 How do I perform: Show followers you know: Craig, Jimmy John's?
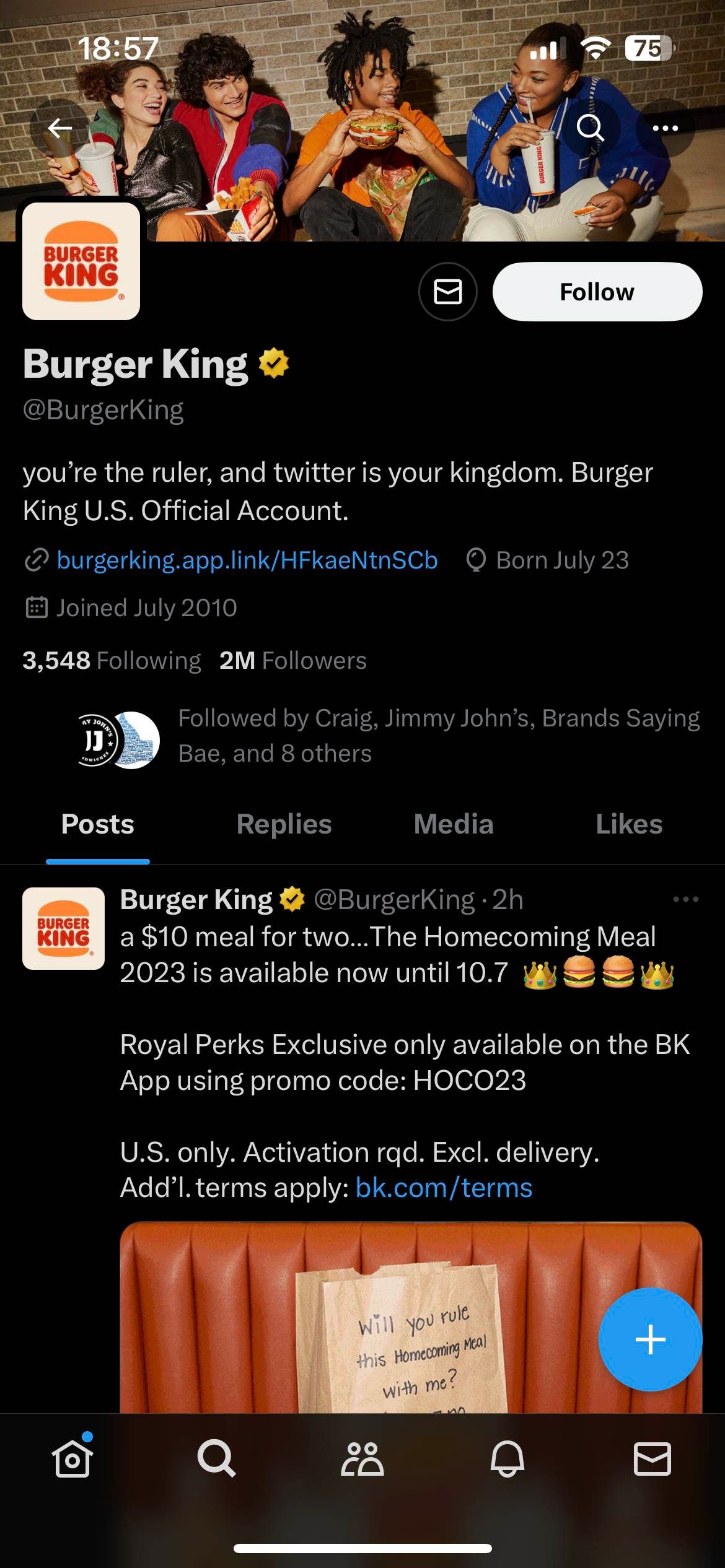pos(439,736)
